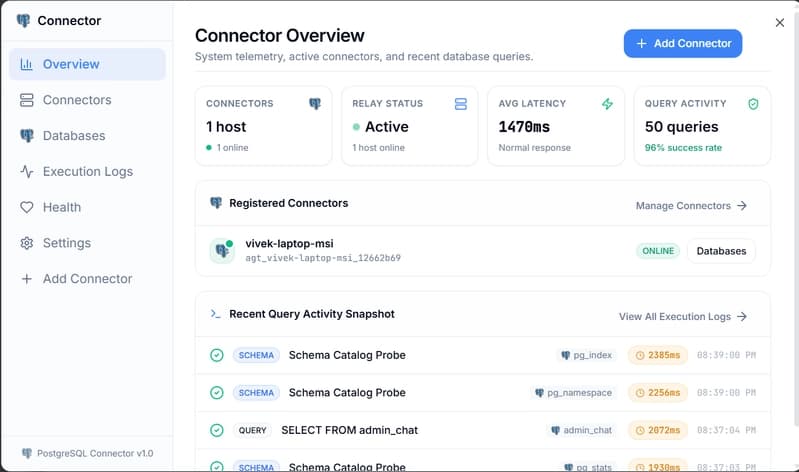799x472 pixels.
Task: Click the heart icon beside Health
Action: tap(26, 207)
